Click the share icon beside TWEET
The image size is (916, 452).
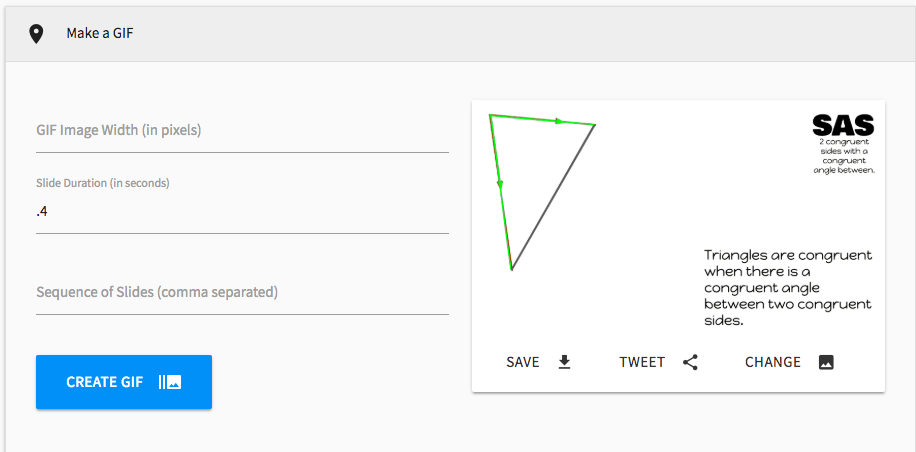click(690, 362)
